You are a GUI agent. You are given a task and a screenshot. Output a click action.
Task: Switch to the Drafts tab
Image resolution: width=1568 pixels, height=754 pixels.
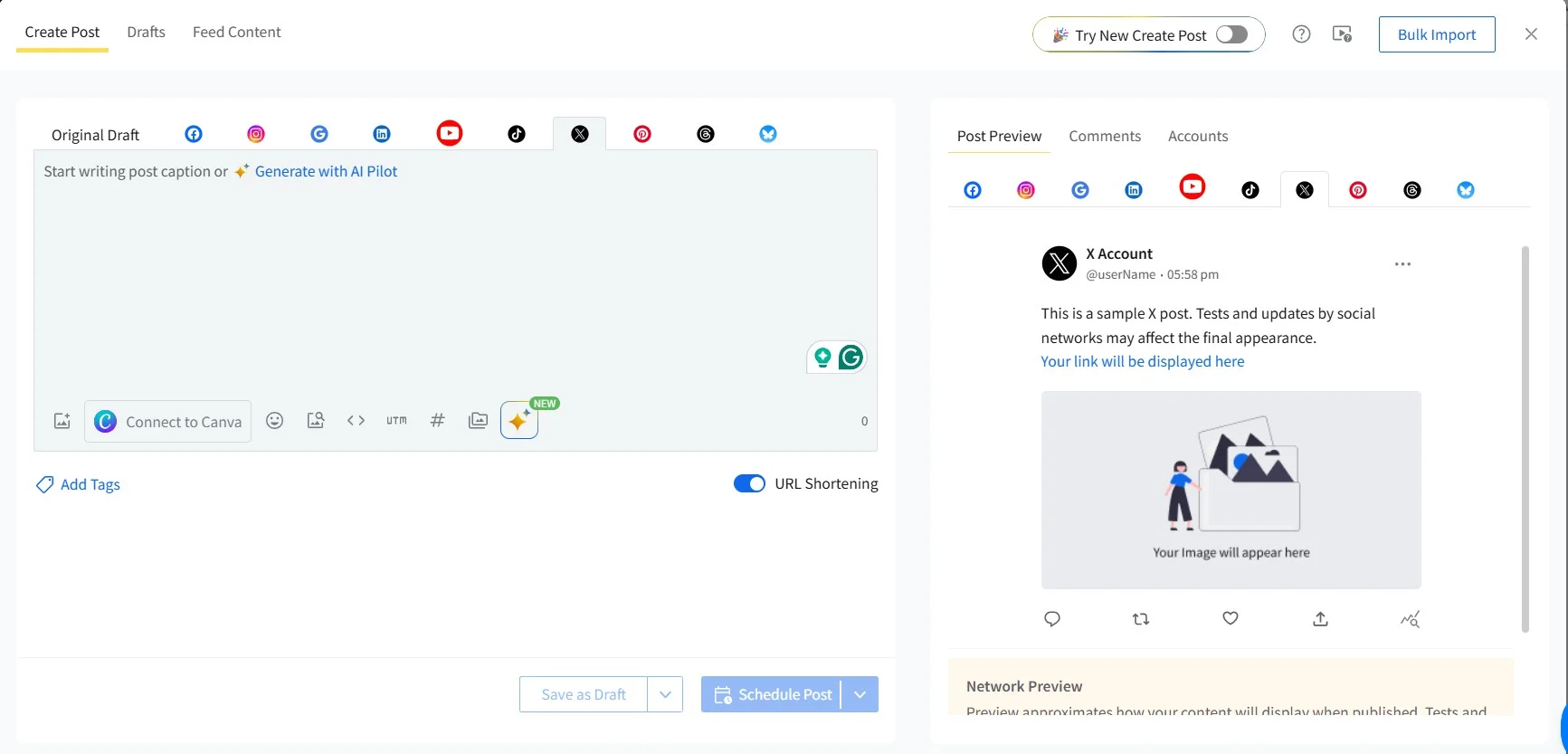(146, 32)
